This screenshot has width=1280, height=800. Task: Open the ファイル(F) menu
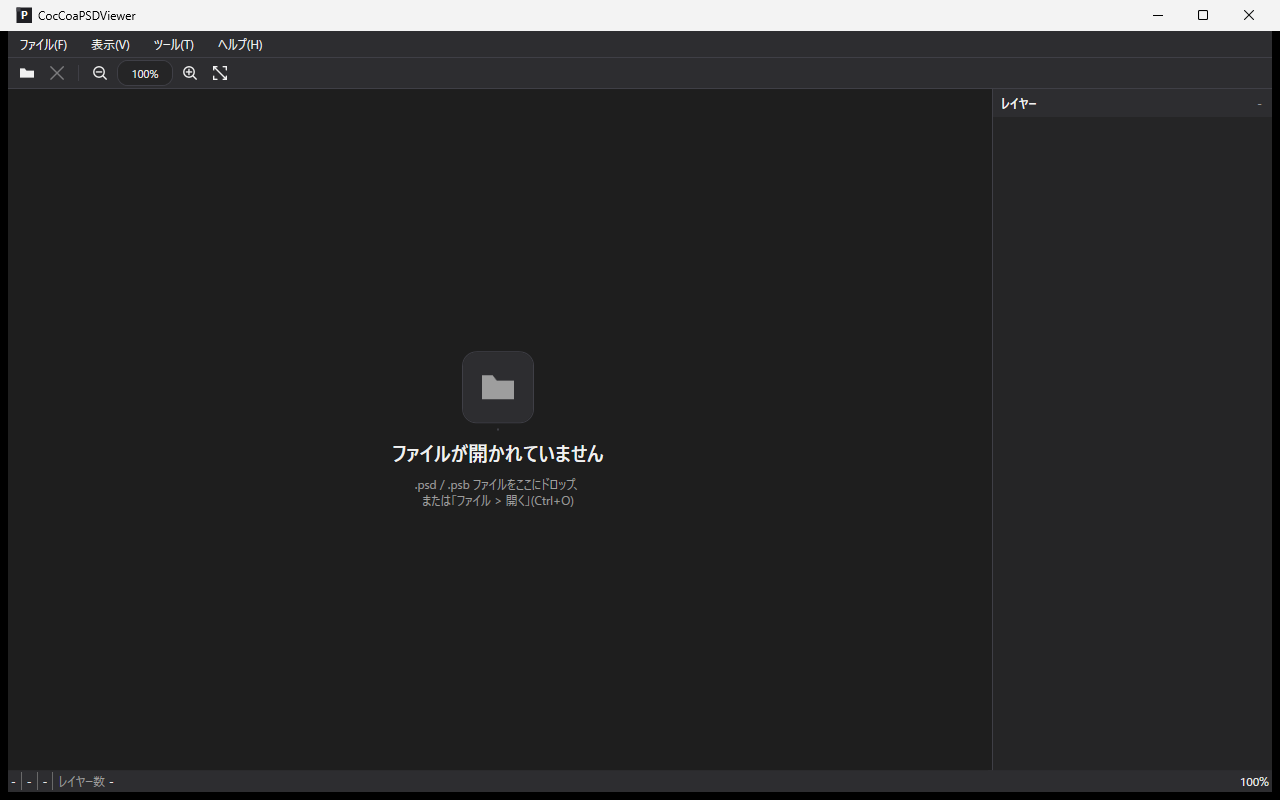(43, 45)
